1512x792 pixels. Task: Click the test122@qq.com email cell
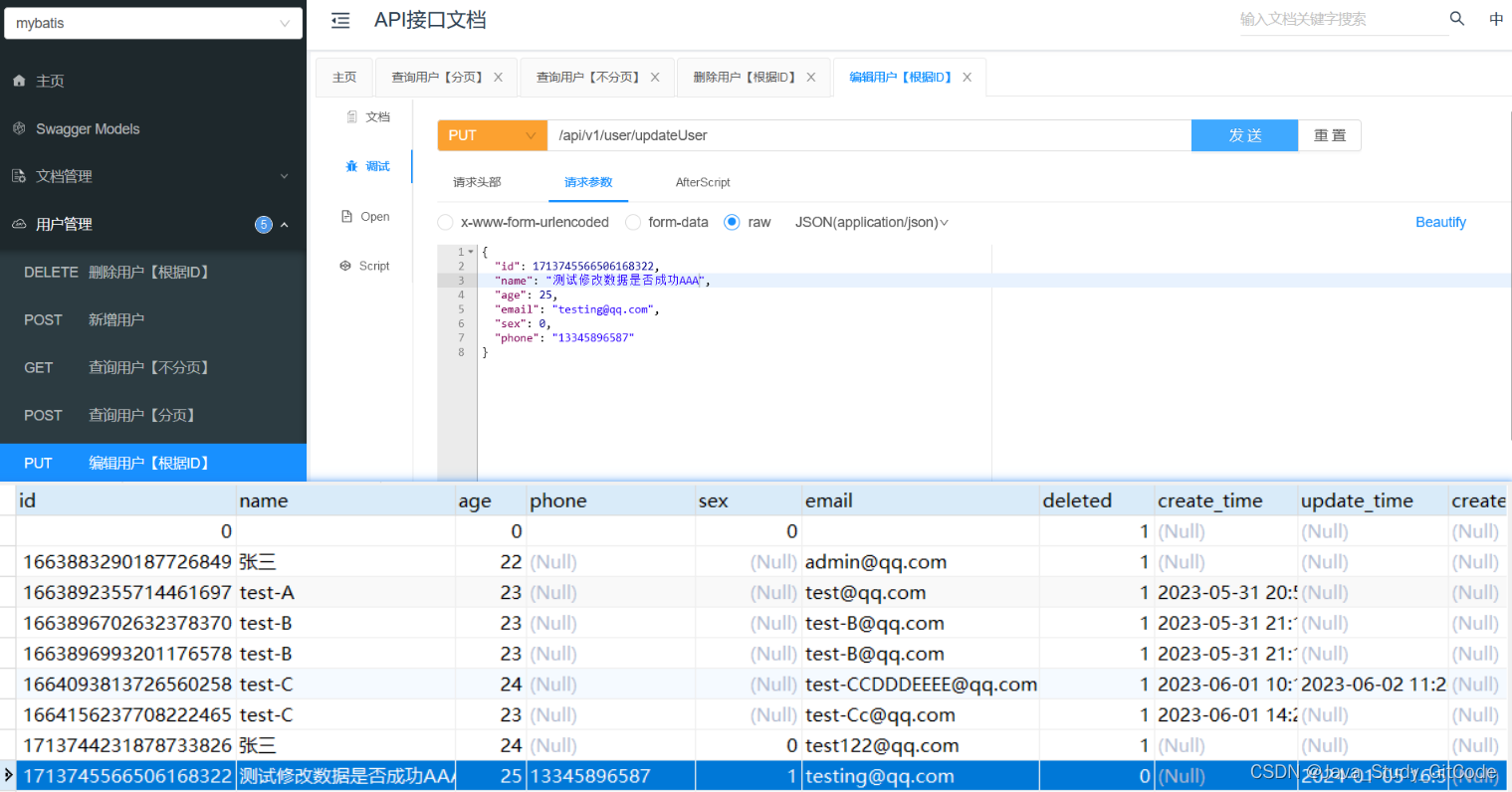click(x=921, y=745)
